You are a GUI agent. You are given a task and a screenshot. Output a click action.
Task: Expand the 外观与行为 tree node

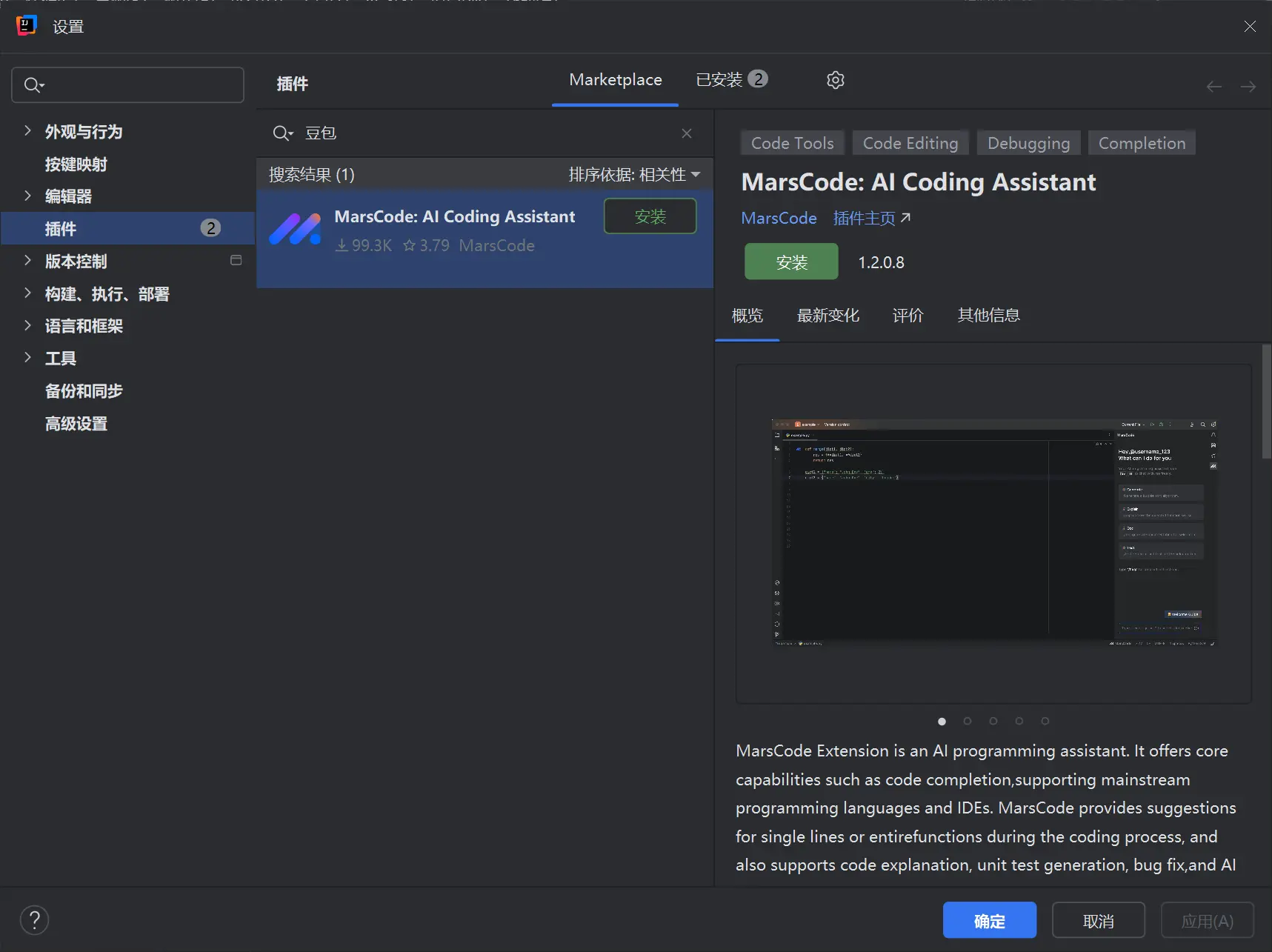tap(27, 131)
